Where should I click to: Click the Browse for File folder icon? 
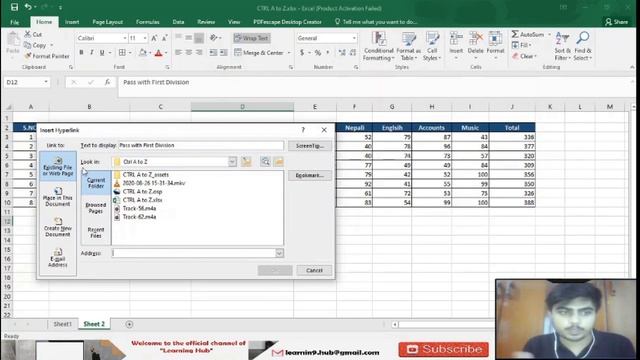pyautogui.click(x=279, y=162)
